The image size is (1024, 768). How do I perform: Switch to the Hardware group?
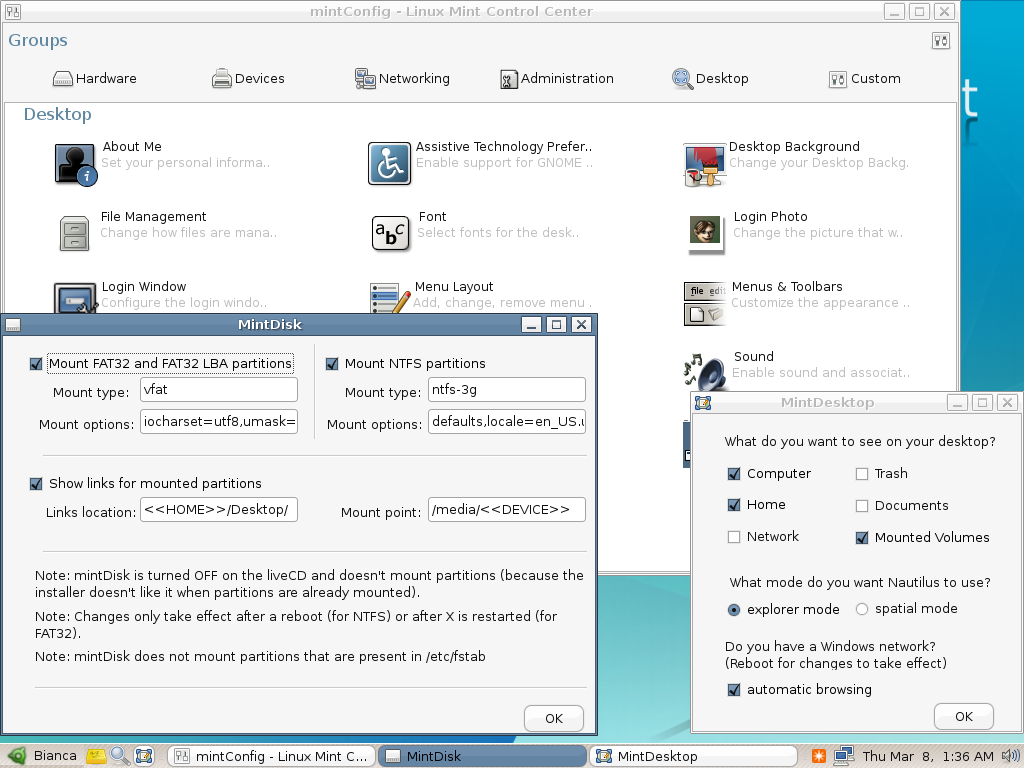point(95,79)
